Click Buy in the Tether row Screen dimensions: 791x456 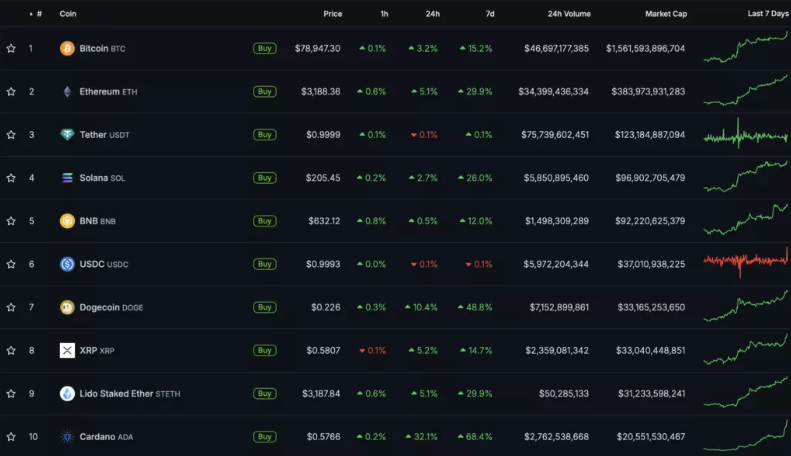coord(265,135)
